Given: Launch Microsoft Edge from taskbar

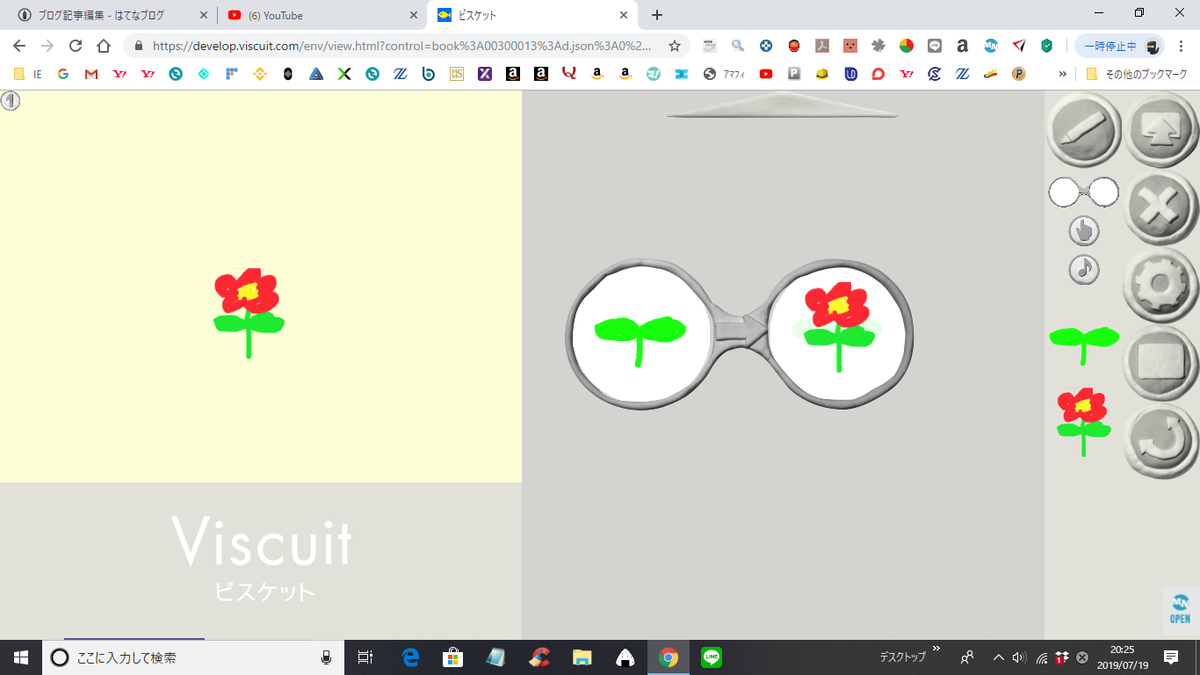Looking at the screenshot, I should [410, 657].
